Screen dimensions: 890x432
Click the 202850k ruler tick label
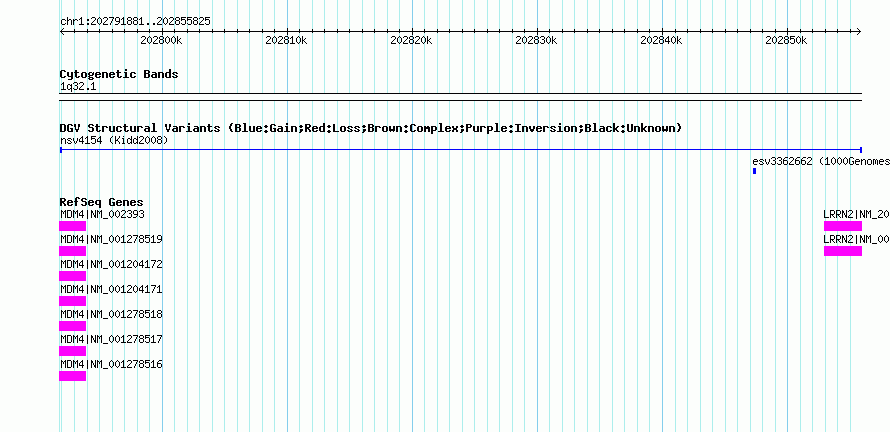tap(786, 40)
